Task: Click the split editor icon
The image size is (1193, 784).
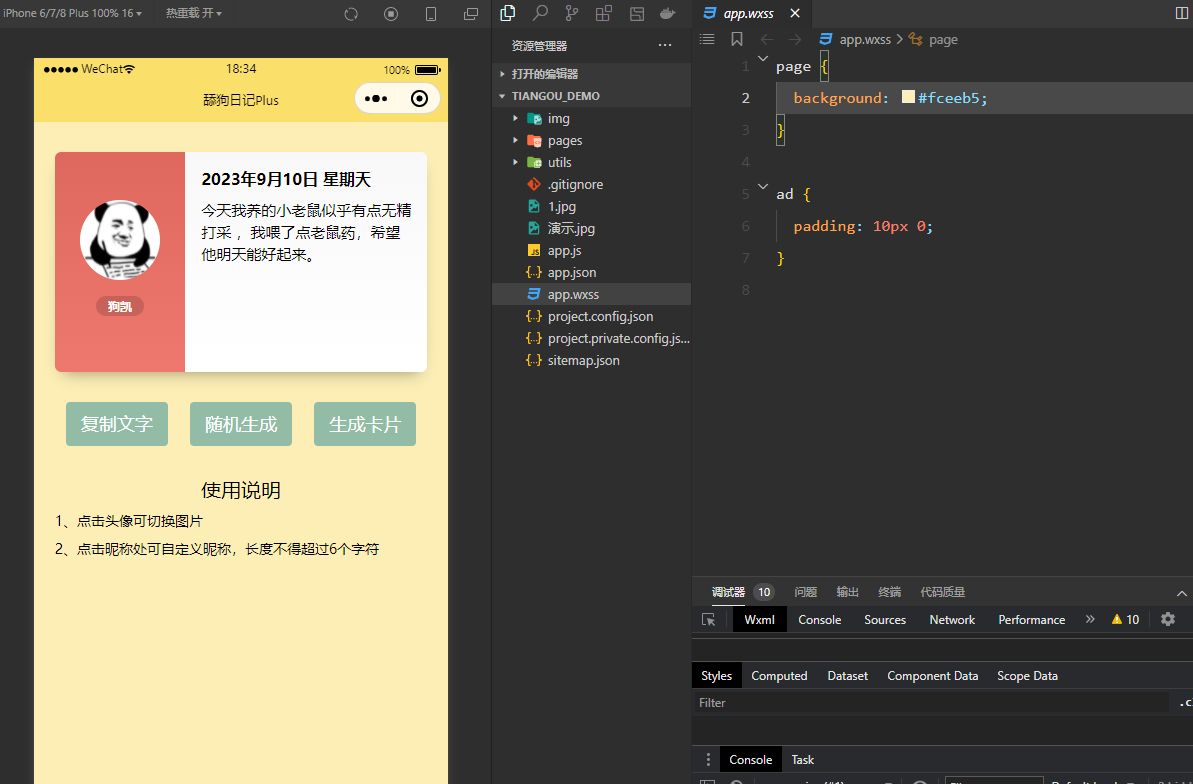Action: (1181, 13)
